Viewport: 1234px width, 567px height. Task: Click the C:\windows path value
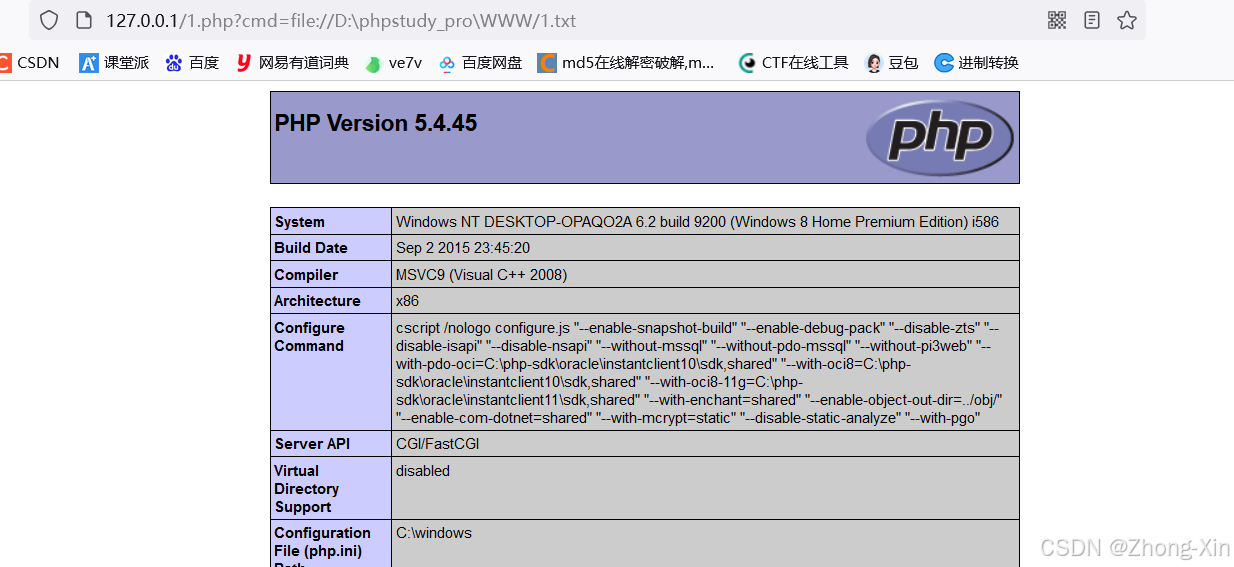tap(434, 533)
